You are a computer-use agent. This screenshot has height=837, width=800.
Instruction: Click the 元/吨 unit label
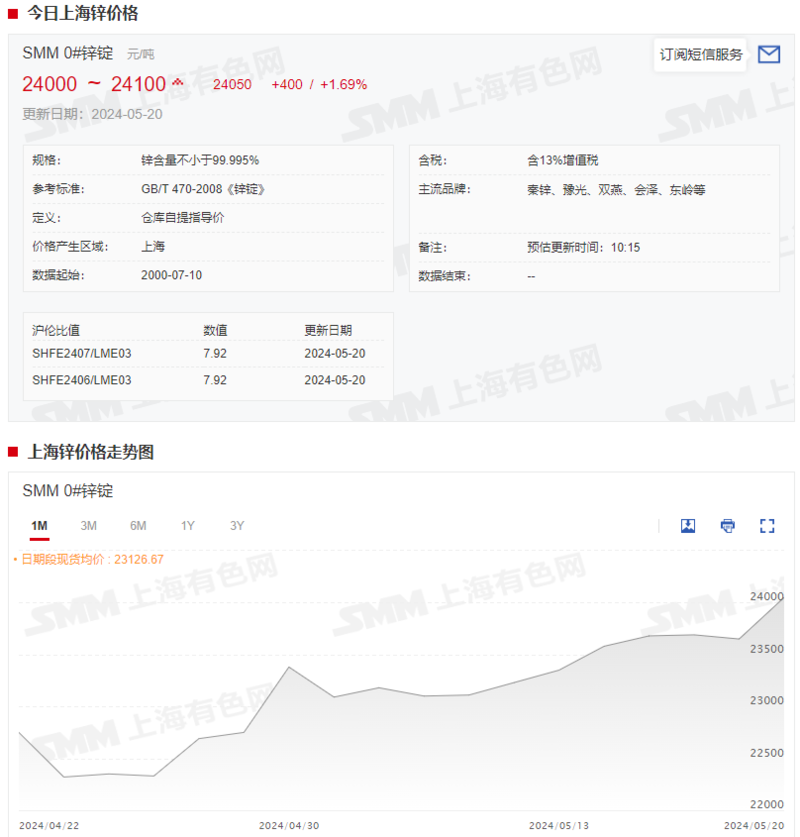pyautogui.click(x=140, y=54)
